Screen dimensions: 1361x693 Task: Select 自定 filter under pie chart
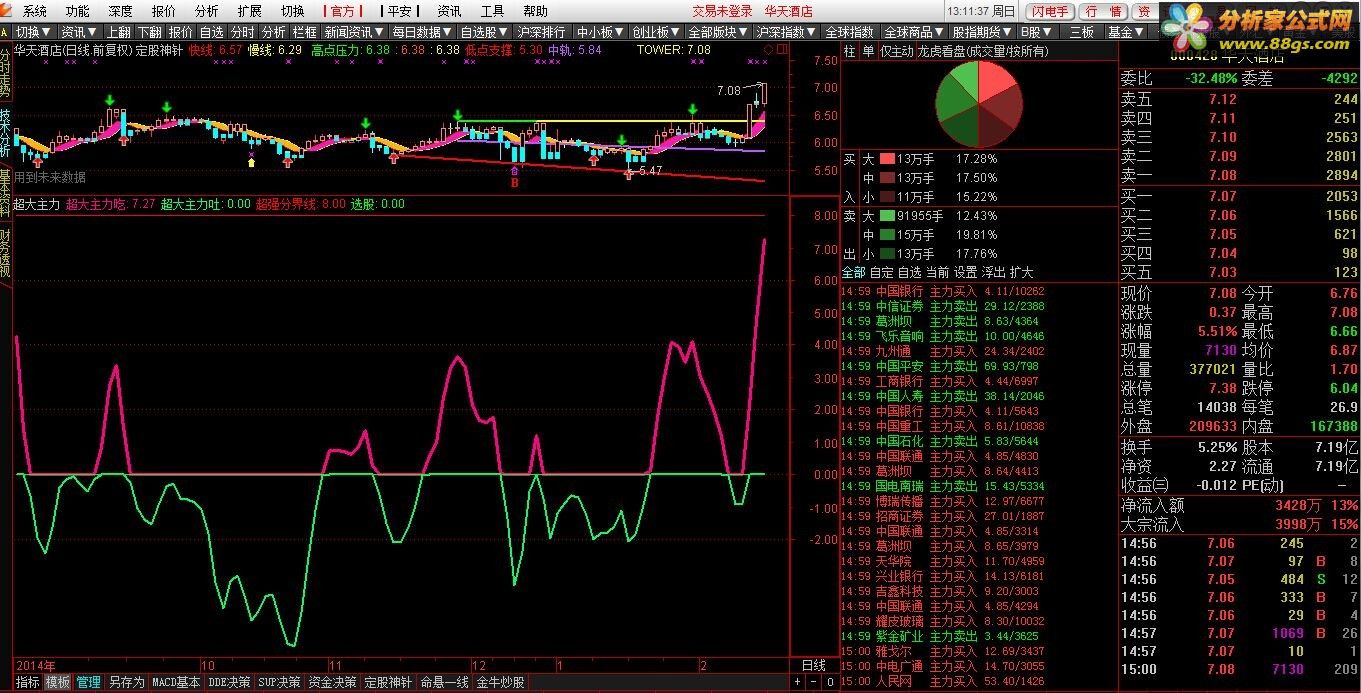[881, 272]
